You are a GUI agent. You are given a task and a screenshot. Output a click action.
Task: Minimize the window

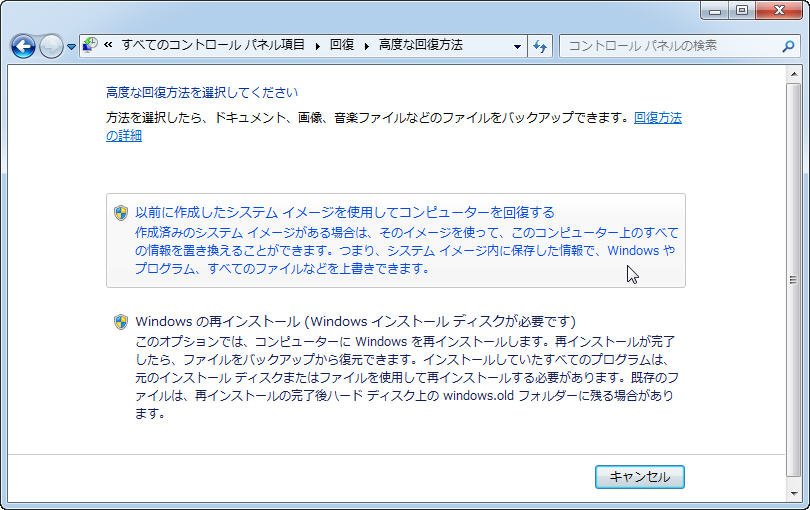[715, 10]
